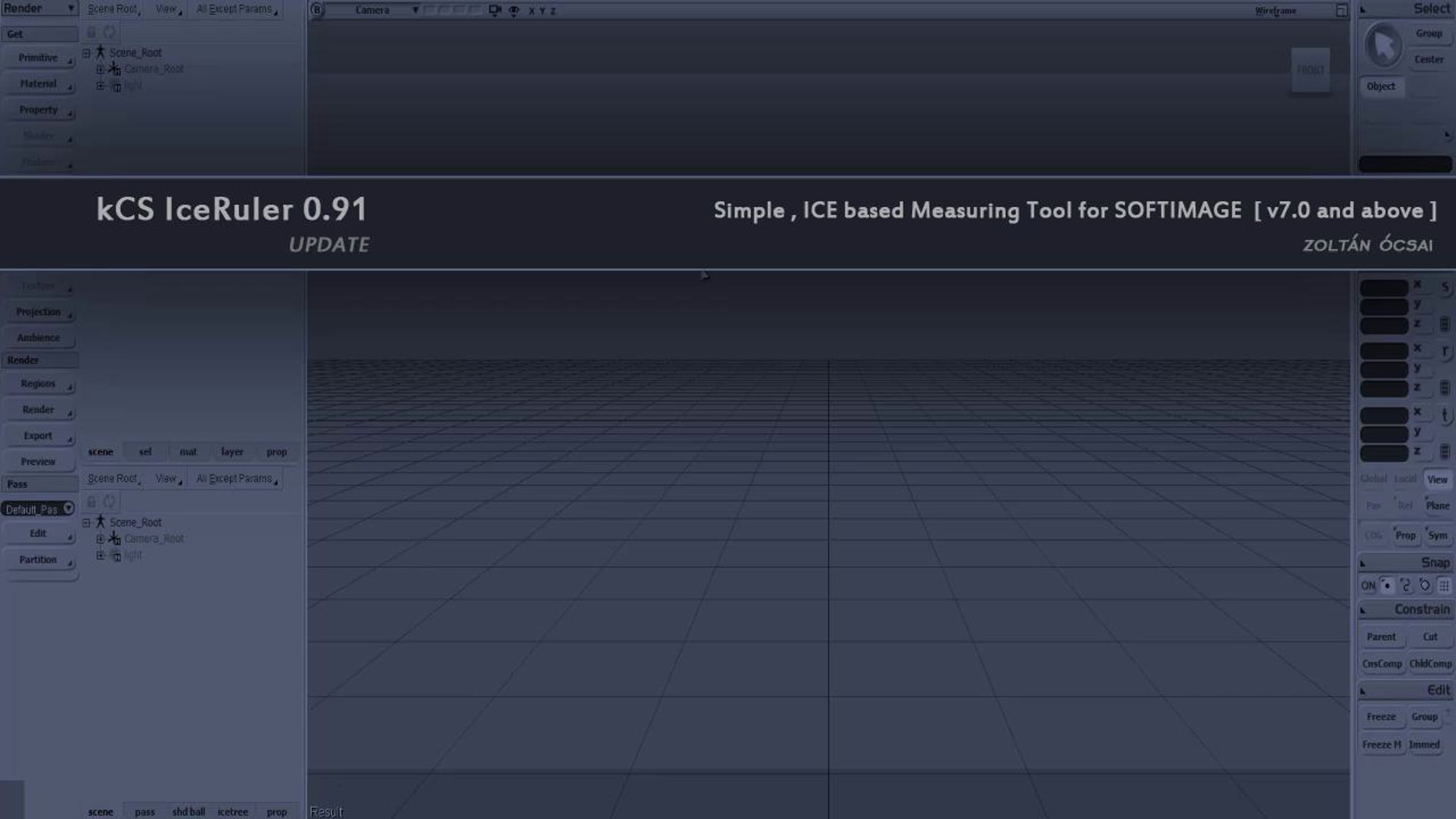Click the translation z value field
Screen dimensions: 1456x819
(x=1384, y=453)
